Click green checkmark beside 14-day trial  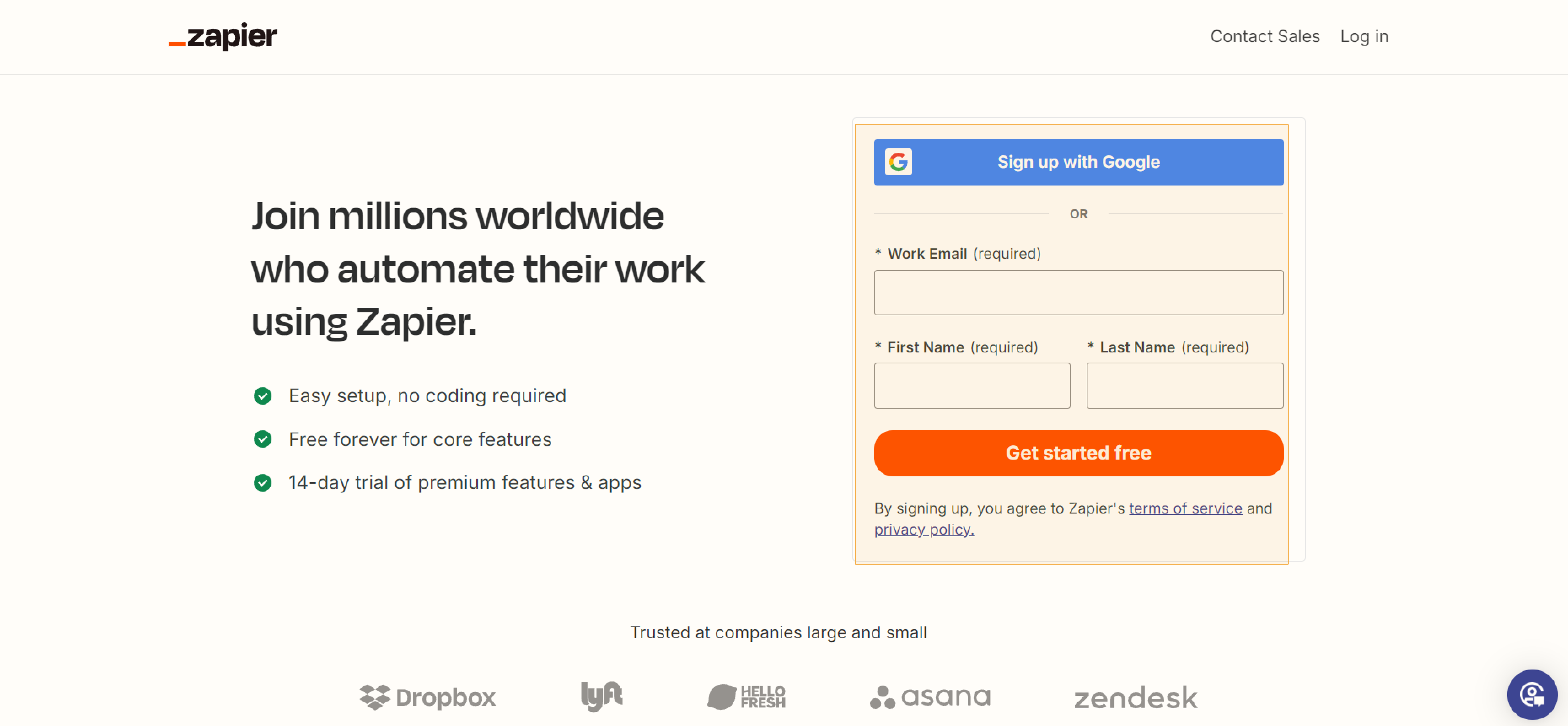click(x=262, y=482)
